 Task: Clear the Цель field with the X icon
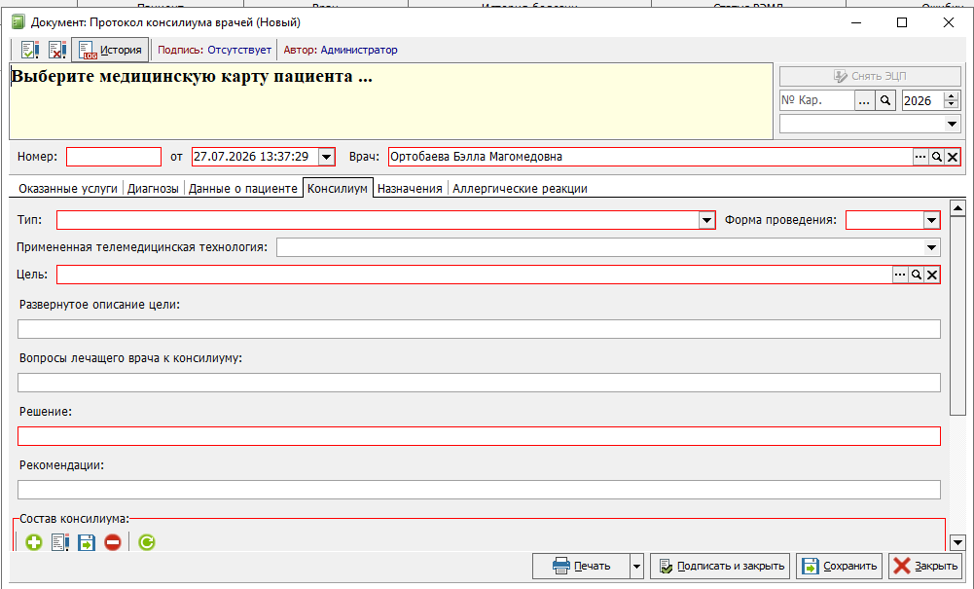tap(932, 275)
